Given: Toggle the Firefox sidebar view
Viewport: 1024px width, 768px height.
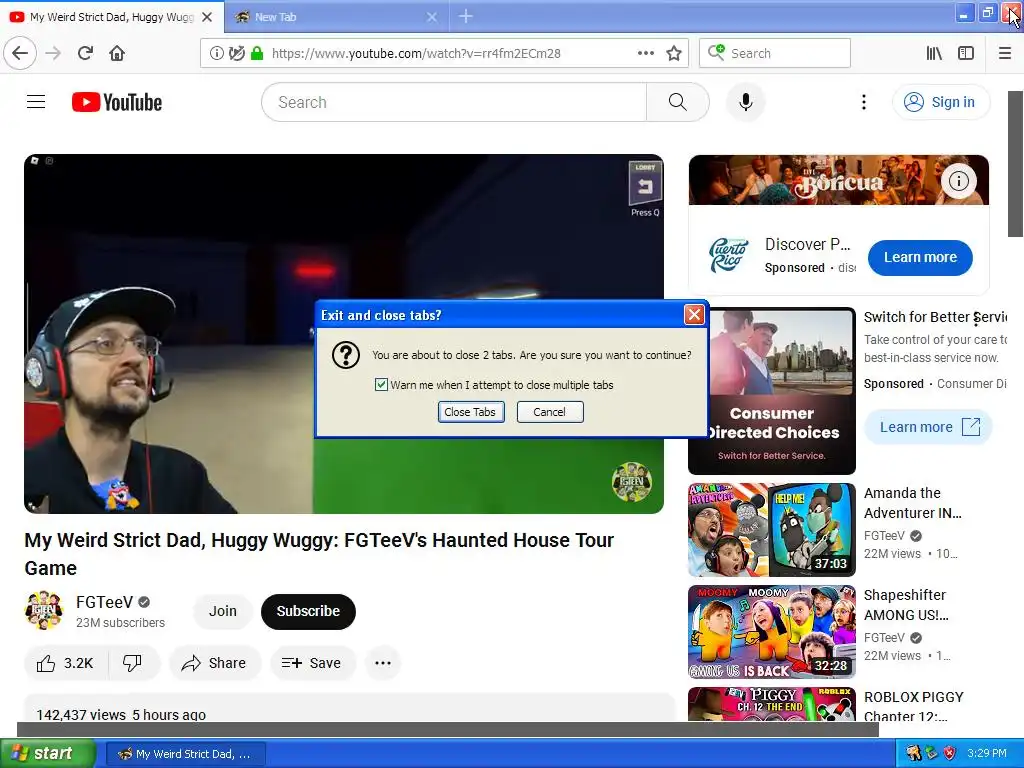Looking at the screenshot, I should click(x=966, y=53).
